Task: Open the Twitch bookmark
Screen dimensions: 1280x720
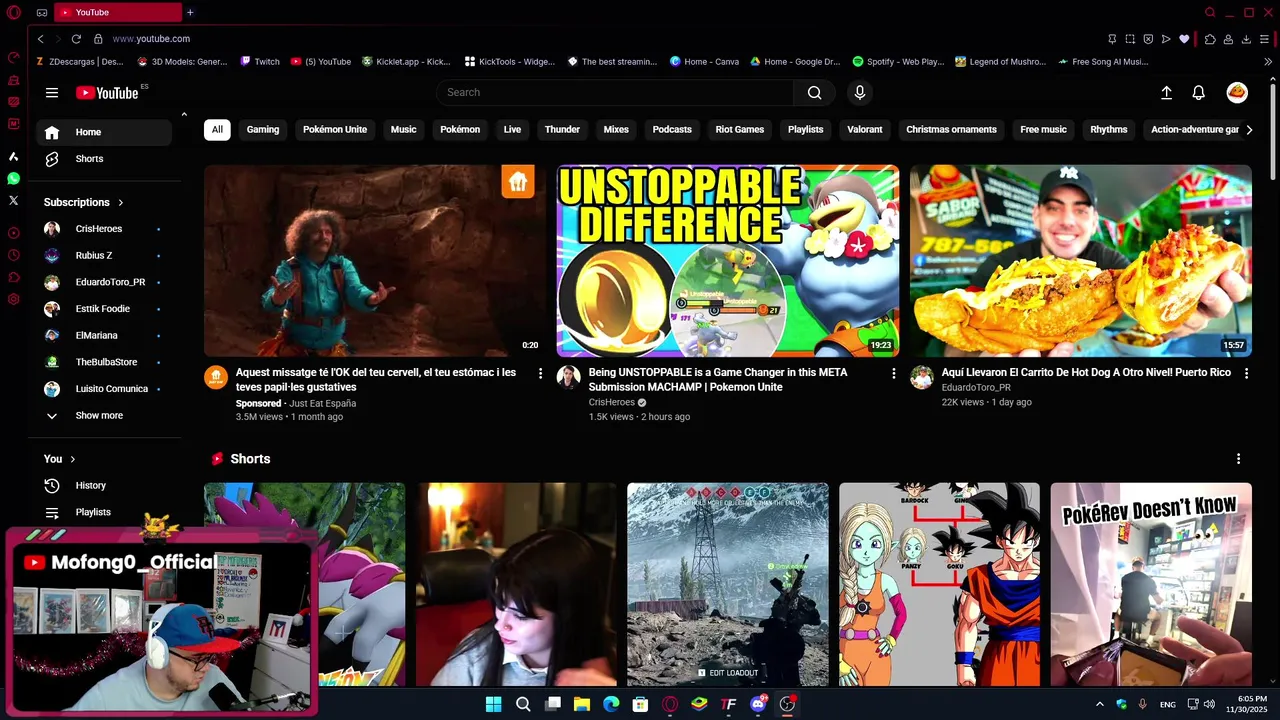Action: point(260,62)
